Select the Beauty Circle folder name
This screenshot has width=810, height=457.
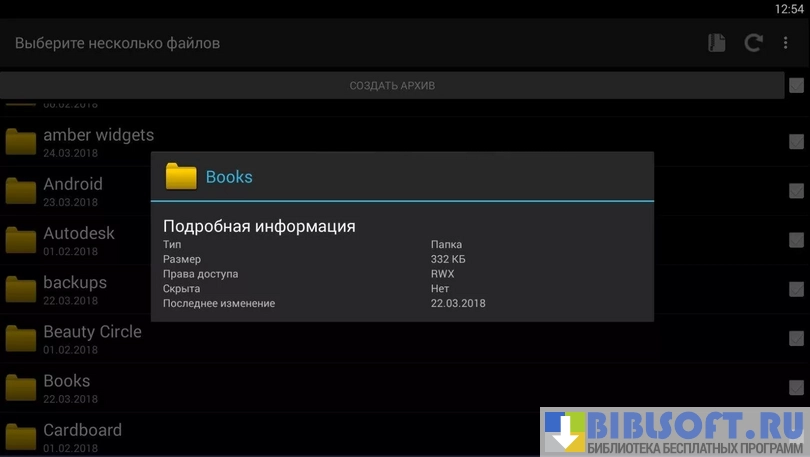[92, 332]
